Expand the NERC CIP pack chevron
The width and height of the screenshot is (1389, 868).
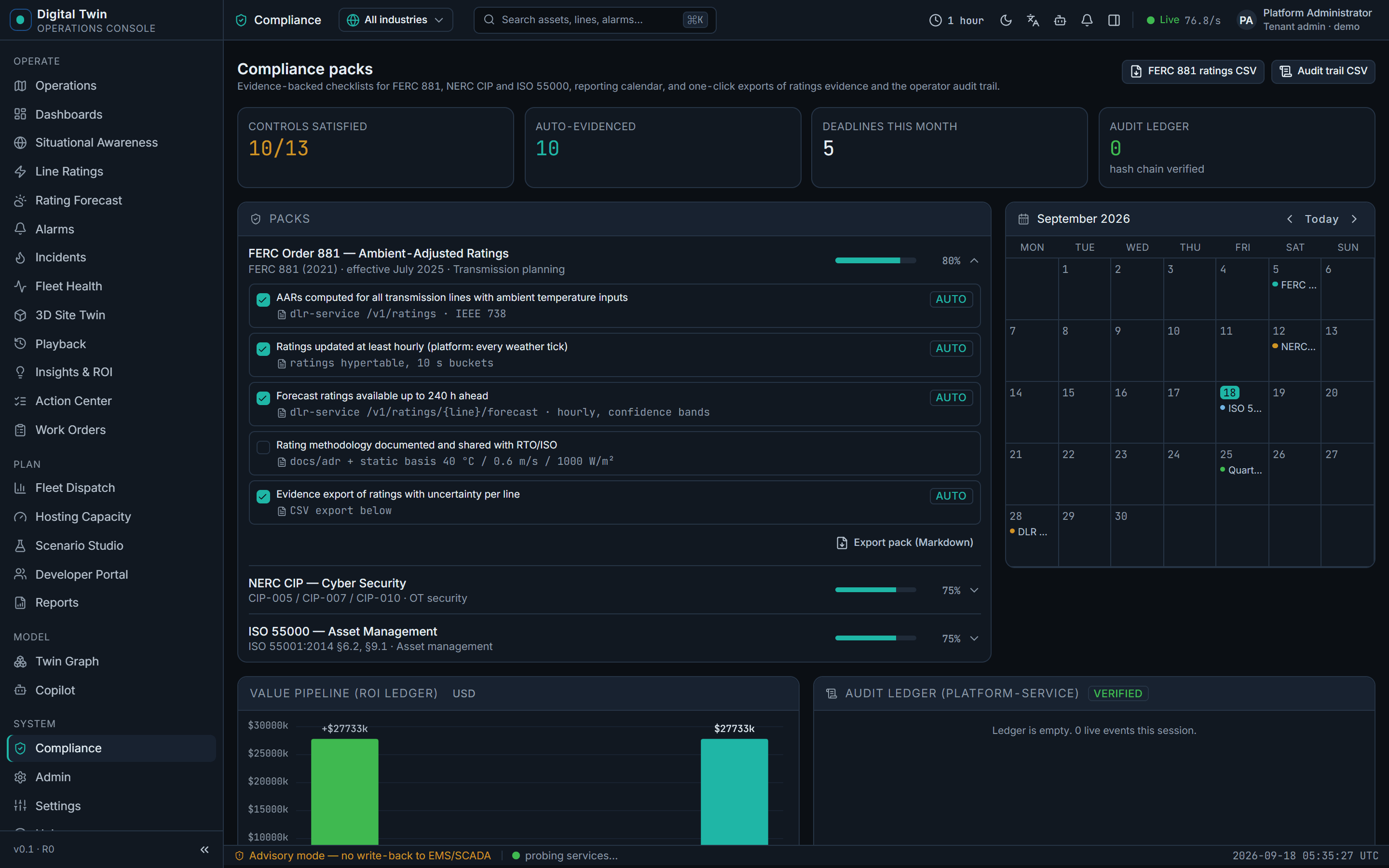click(x=974, y=590)
